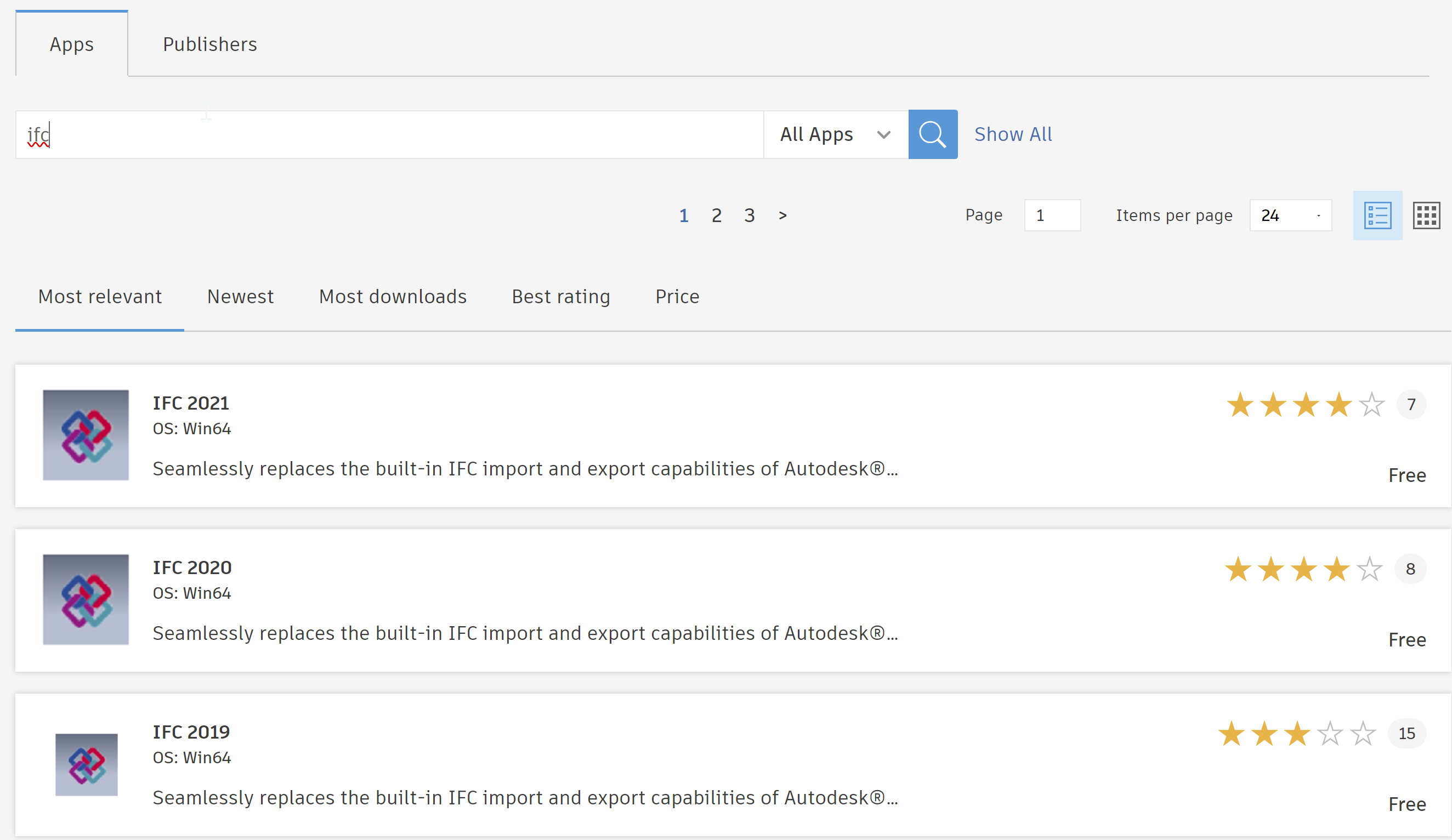The width and height of the screenshot is (1452, 840).
Task: Open page 2 of results
Action: (716, 215)
